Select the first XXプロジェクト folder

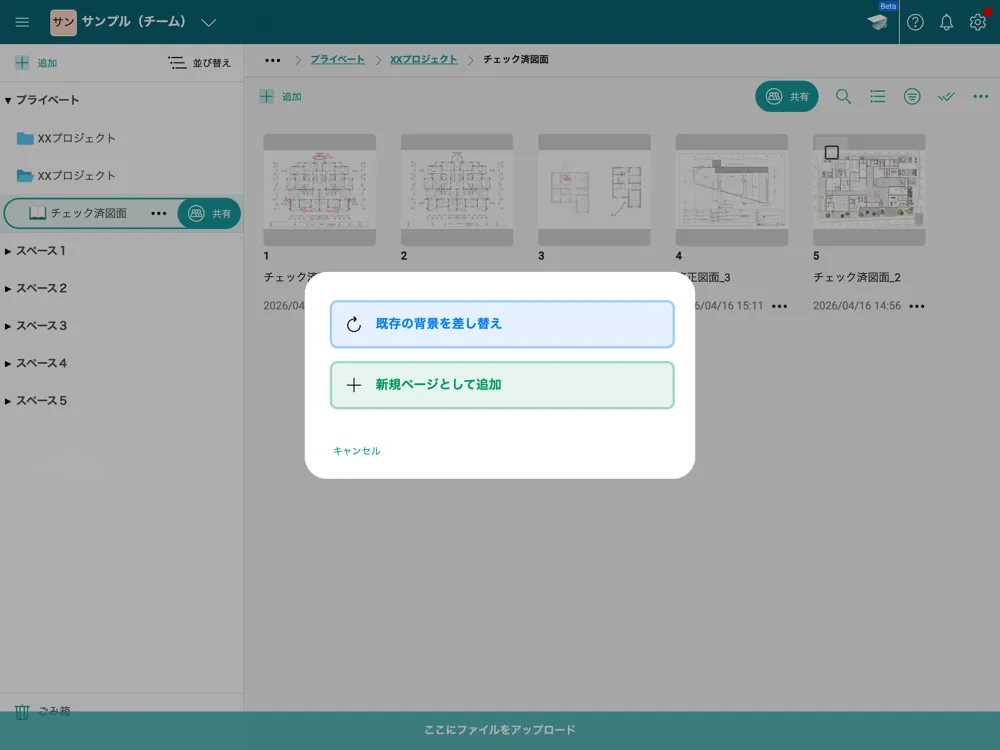click(66, 138)
